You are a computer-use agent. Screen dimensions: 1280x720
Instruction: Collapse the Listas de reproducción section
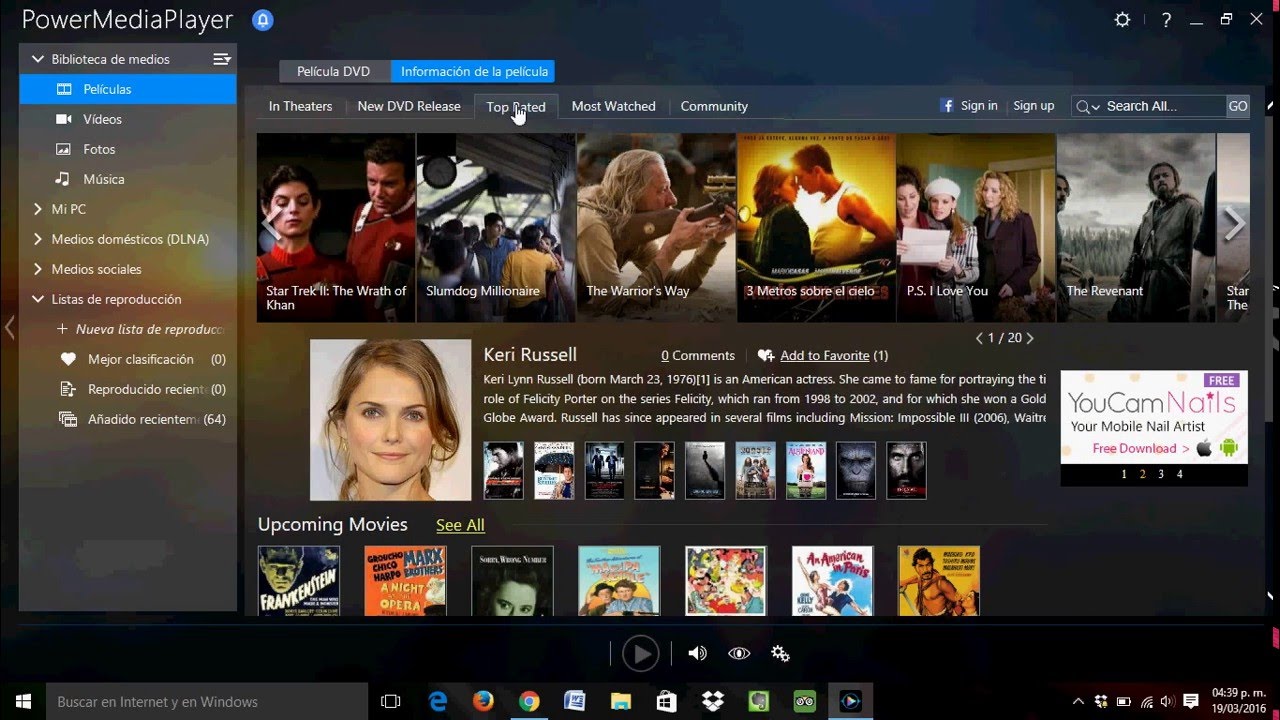(x=38, y=299)
